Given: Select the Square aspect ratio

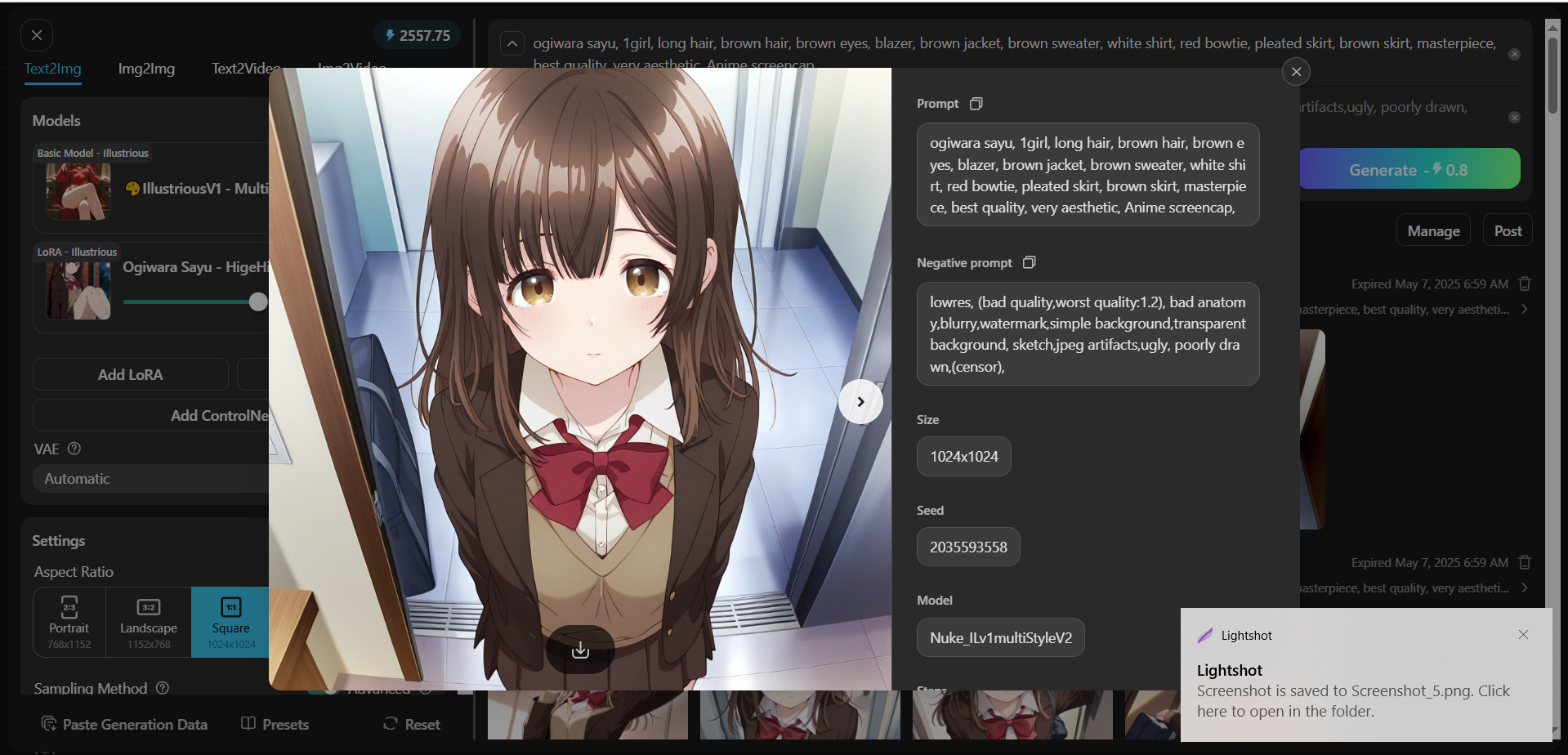Looking at the screenshot, I should pyautogui.click(x=230, y=622).
